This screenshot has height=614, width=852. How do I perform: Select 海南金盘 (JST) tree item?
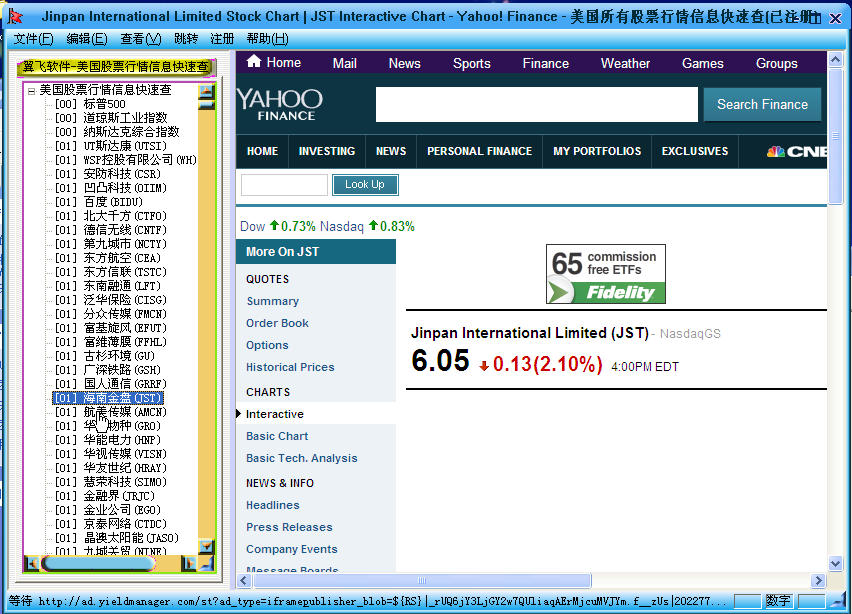(x=108, y=398)
